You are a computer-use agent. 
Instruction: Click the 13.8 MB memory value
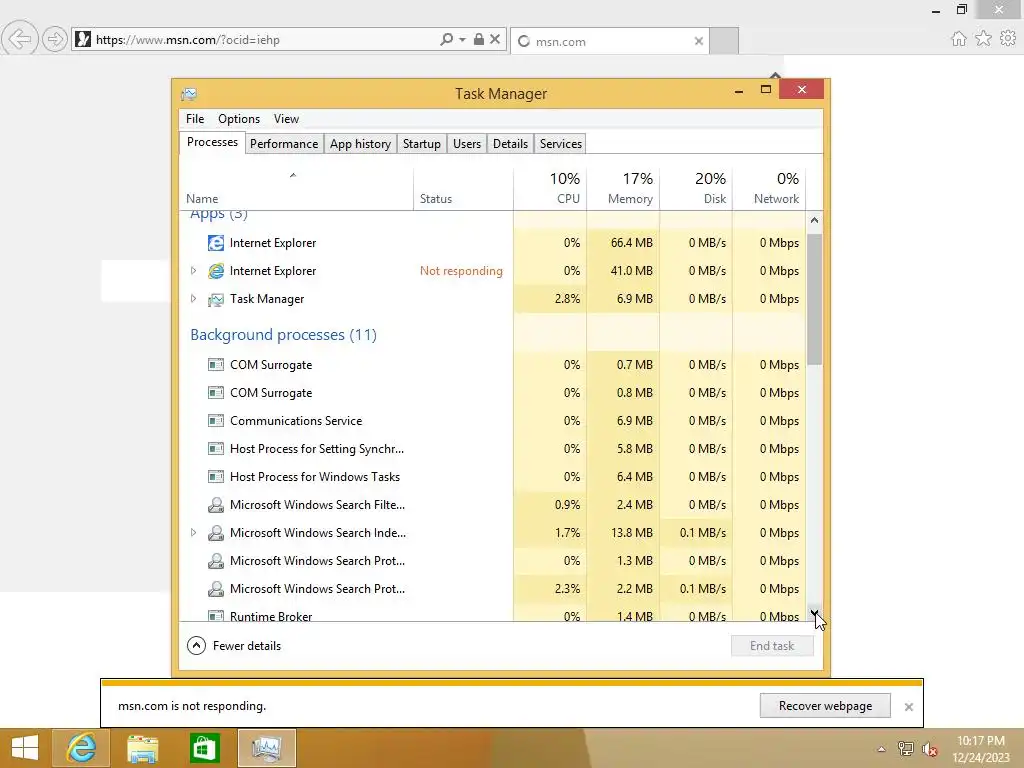[632, 533]
